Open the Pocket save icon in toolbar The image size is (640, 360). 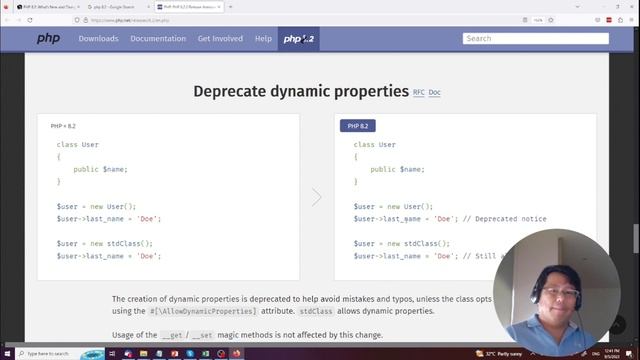[598, 20]
